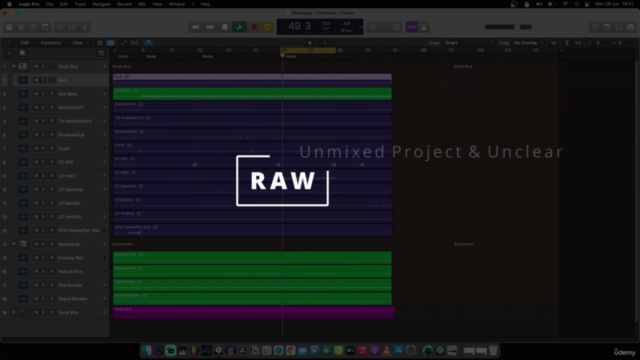Viewport: 640px width, 360px height.
Task: Toggle the purple count-in 1234 button
Action: point(411,27)
